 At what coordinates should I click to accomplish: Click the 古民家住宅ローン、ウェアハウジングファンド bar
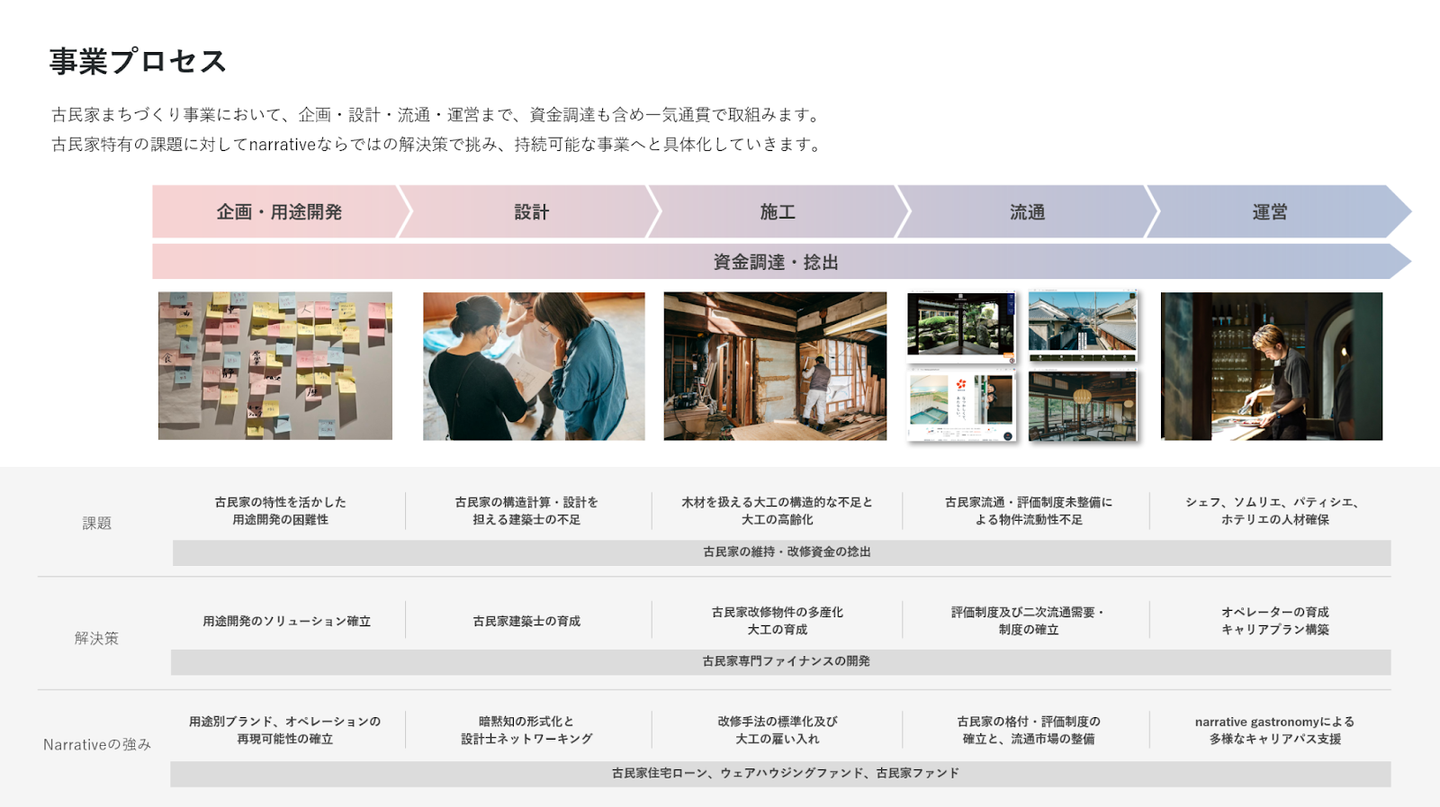781,774
